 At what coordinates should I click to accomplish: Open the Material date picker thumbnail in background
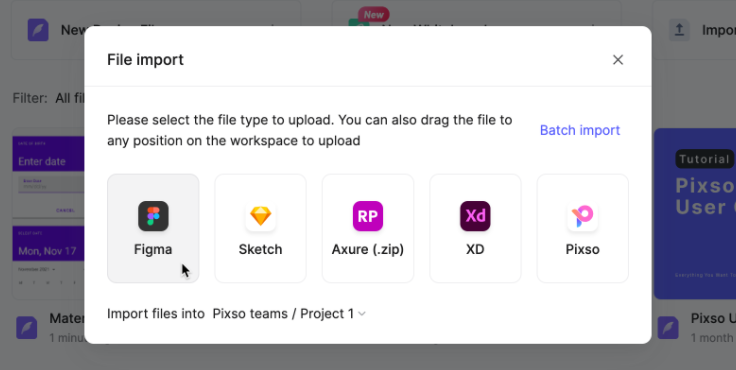(48, 214)
